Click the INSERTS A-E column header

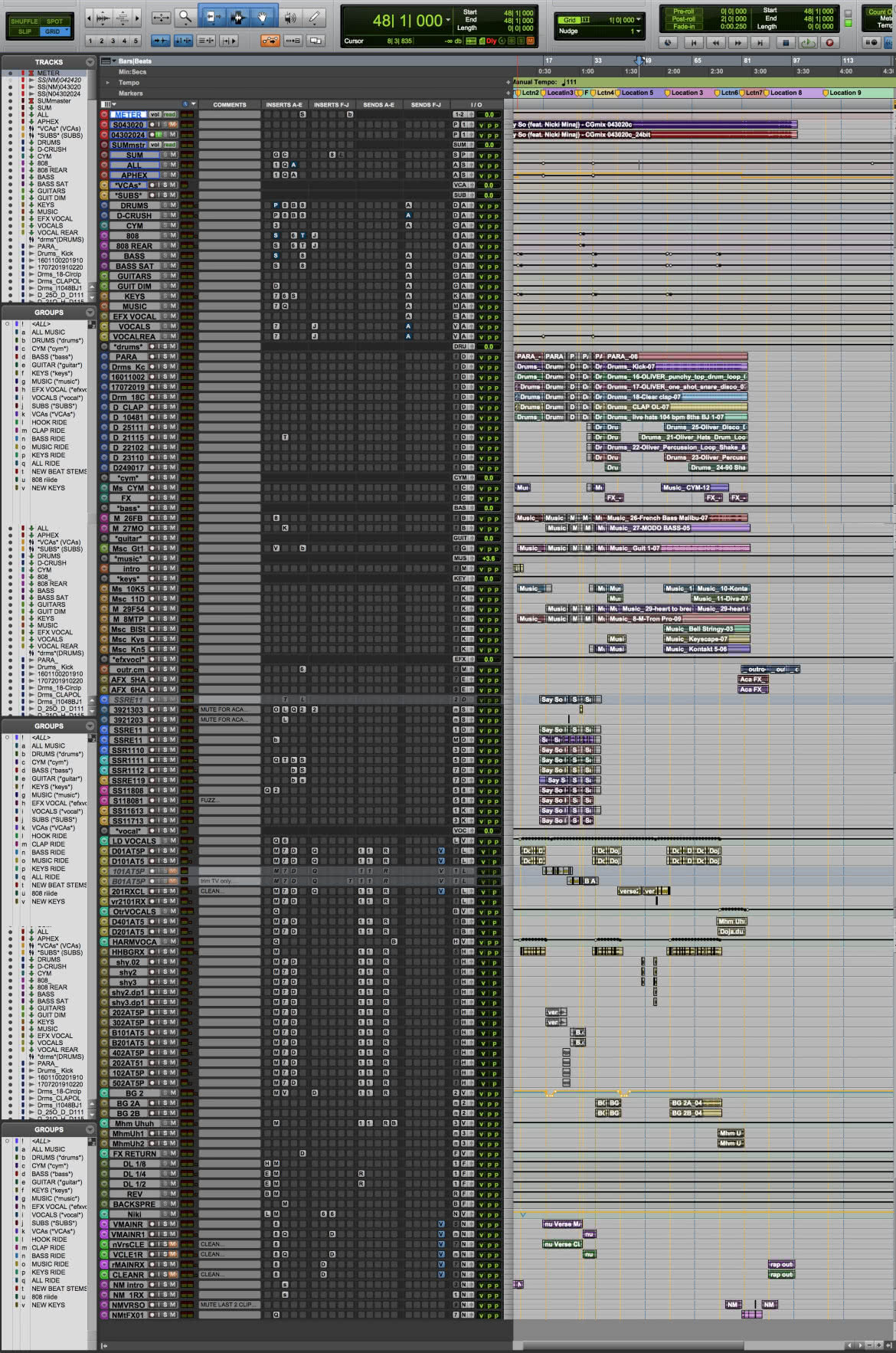(284, 105)
